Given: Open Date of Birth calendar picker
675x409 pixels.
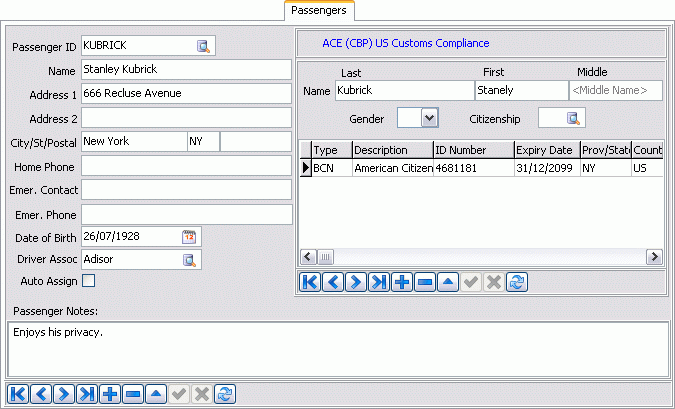Looking at the screenshot, I should click(x=189, y=236).
